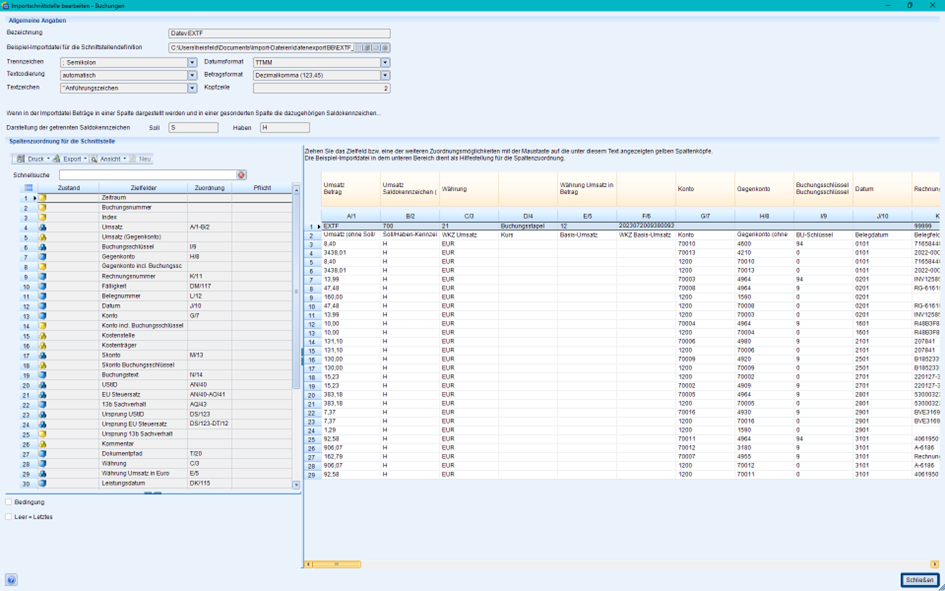945x591 pixels.
Task: Expand the Betragsformat dropdown
Action: [x=384, y=76]
